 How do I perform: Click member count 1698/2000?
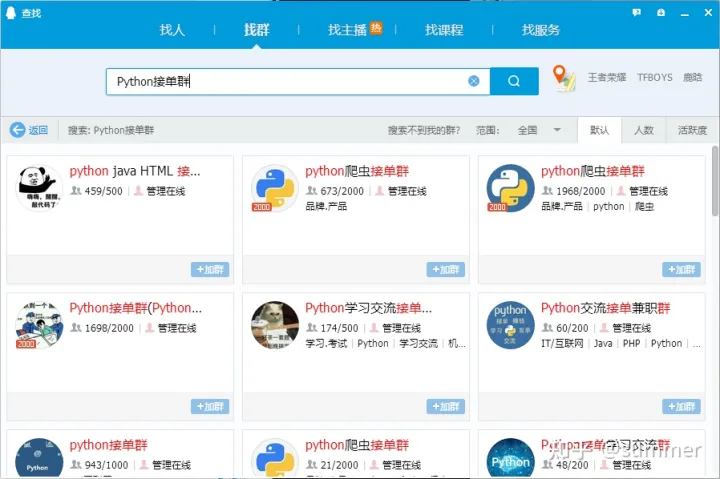click(109, 328)
